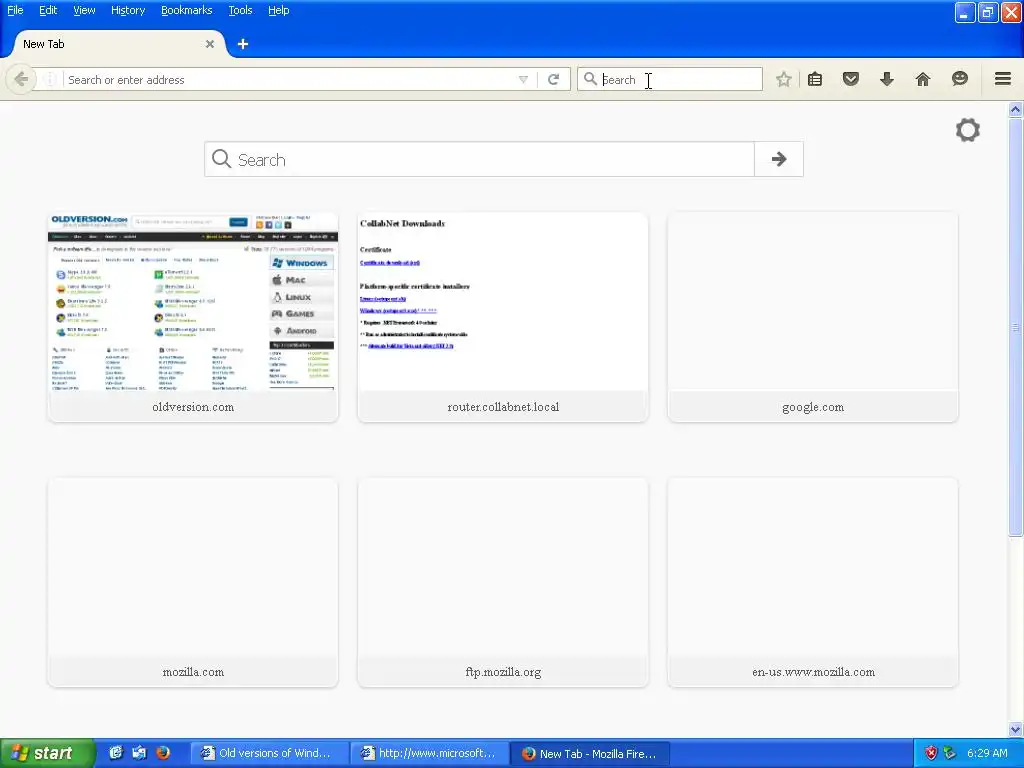1024x768 pixels.
Task: Open the google.com tile
Action: point(813,317)
